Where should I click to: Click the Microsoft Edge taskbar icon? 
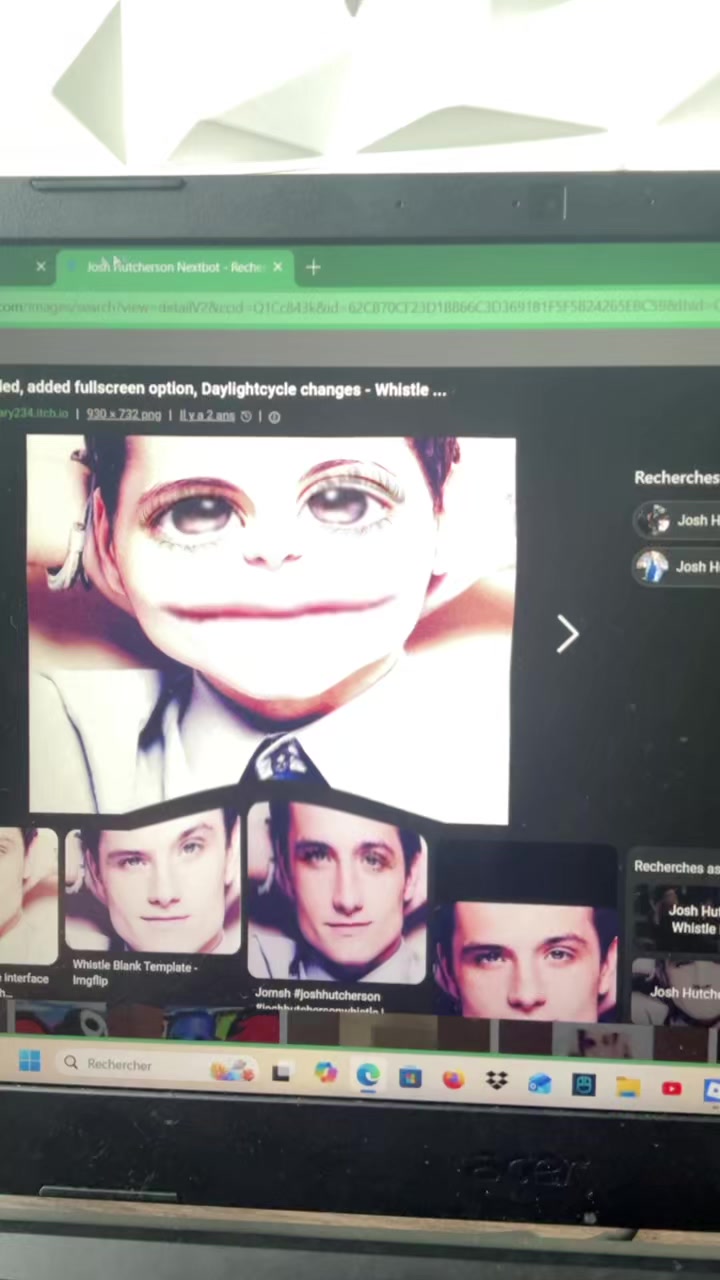pyautogui.click(x=368, y=1075)
